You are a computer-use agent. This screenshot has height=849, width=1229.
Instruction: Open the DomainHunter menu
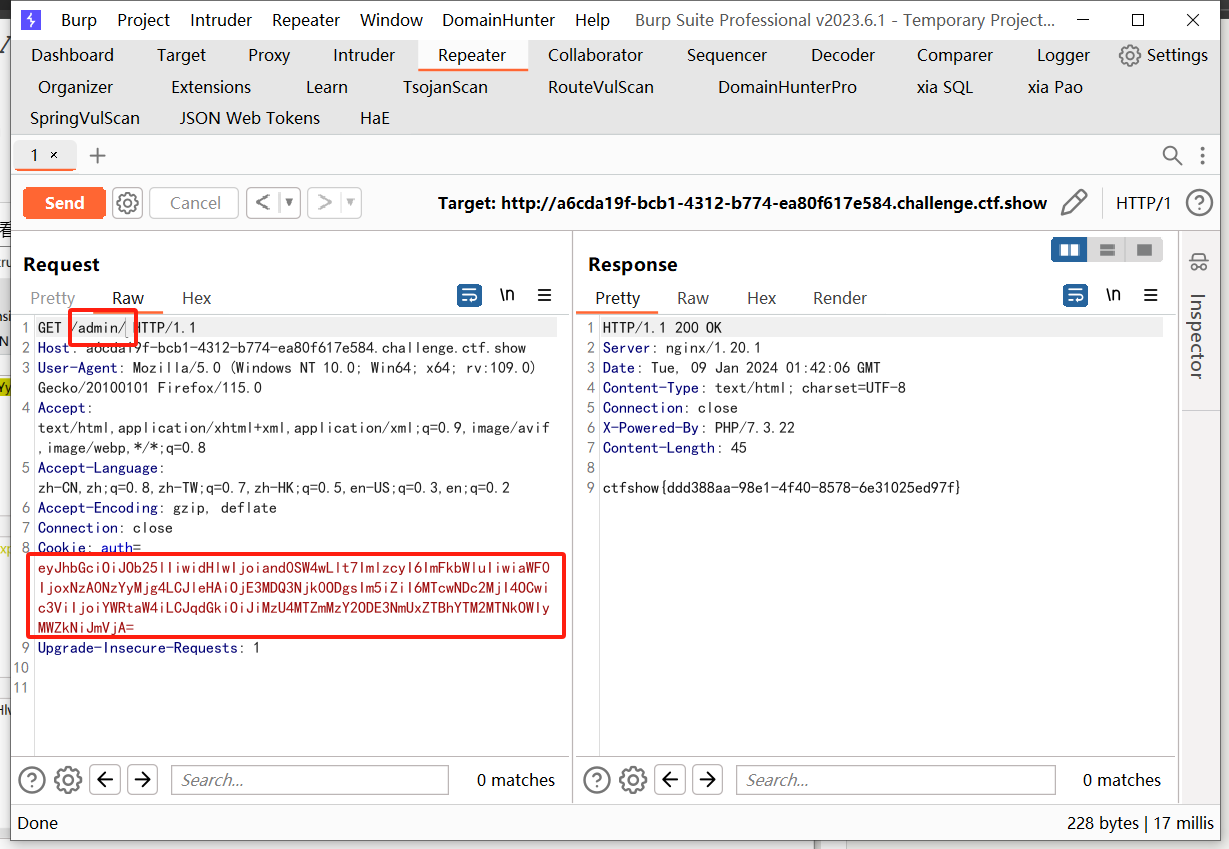click(x=498, y=20)
